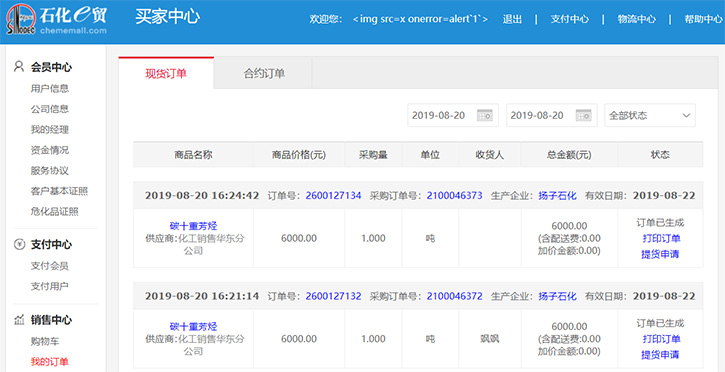Click the 会员中心 person icon
This screenshot has width=725, height=372.
click(18, 67)
